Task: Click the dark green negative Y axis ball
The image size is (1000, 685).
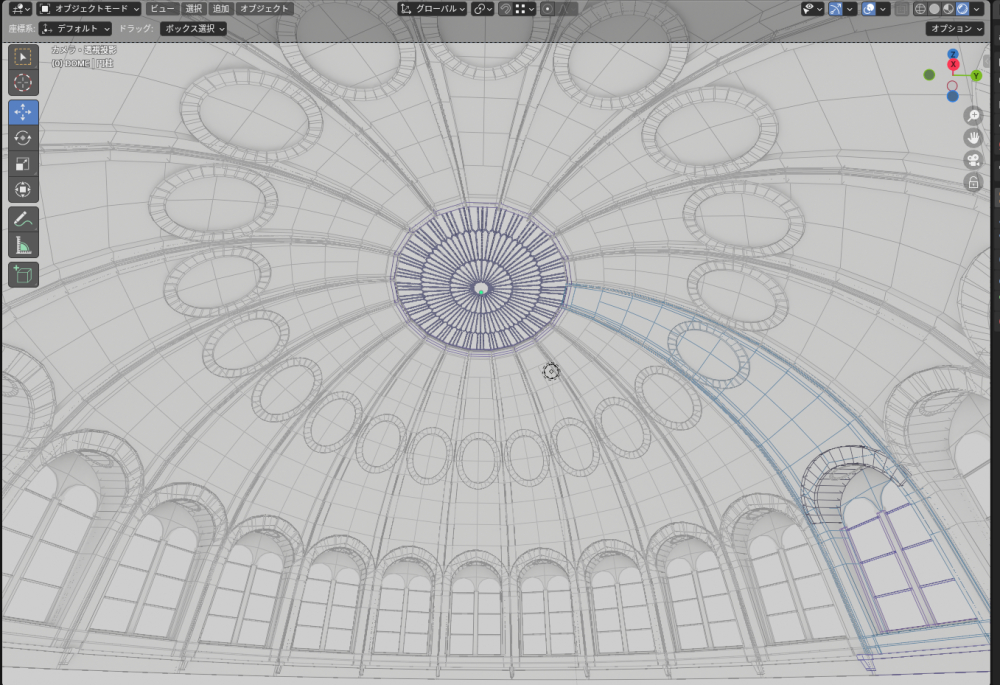Action: 929,75
